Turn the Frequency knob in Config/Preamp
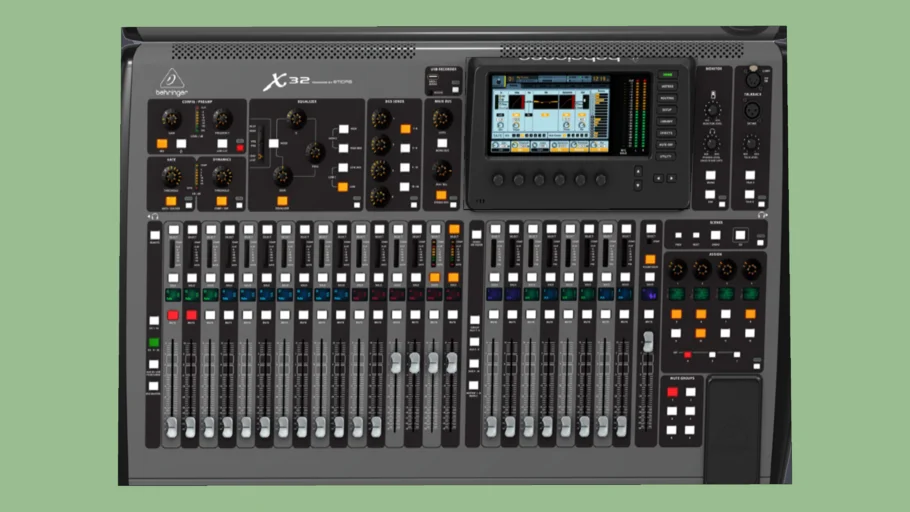 [x=222, y=119]
